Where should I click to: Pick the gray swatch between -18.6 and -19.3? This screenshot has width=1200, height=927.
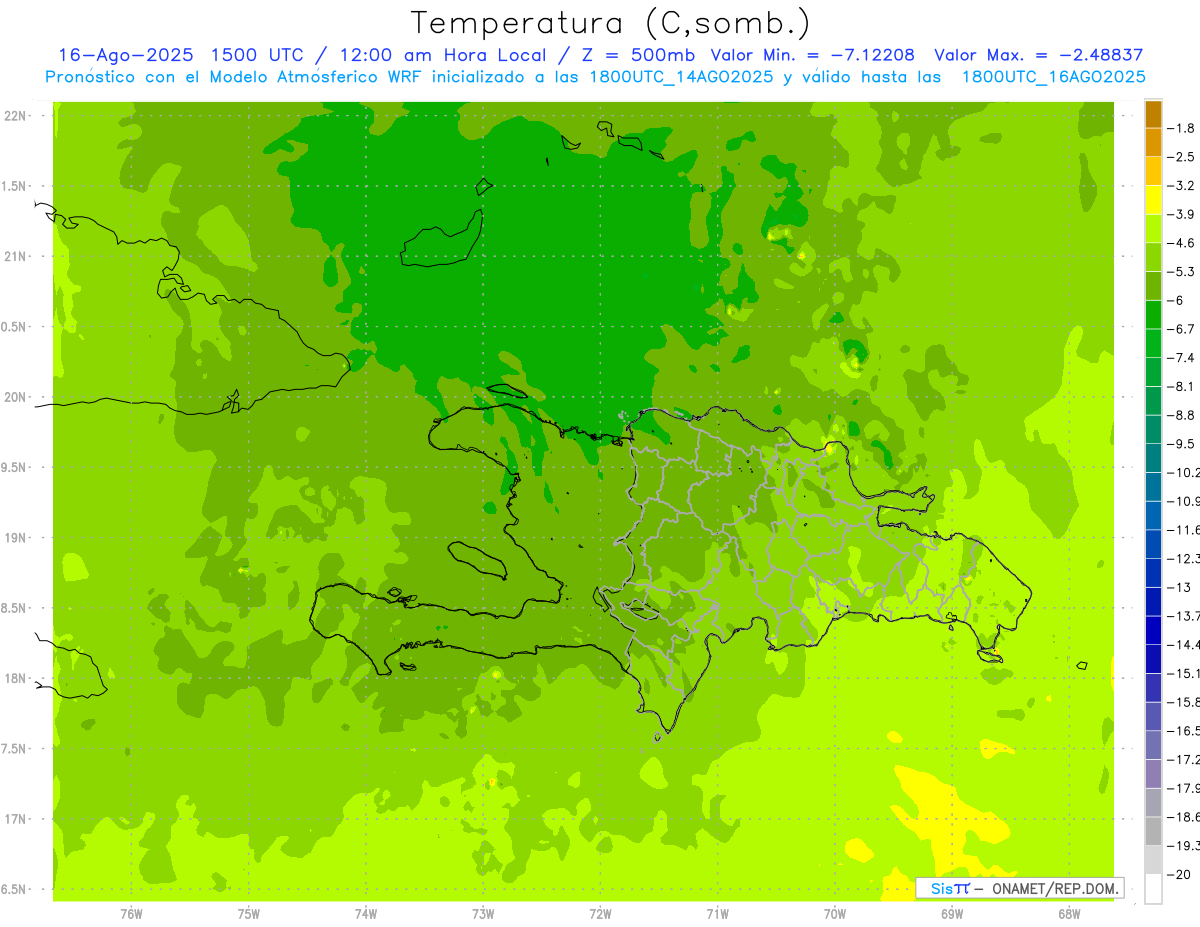coord(1154,831)
